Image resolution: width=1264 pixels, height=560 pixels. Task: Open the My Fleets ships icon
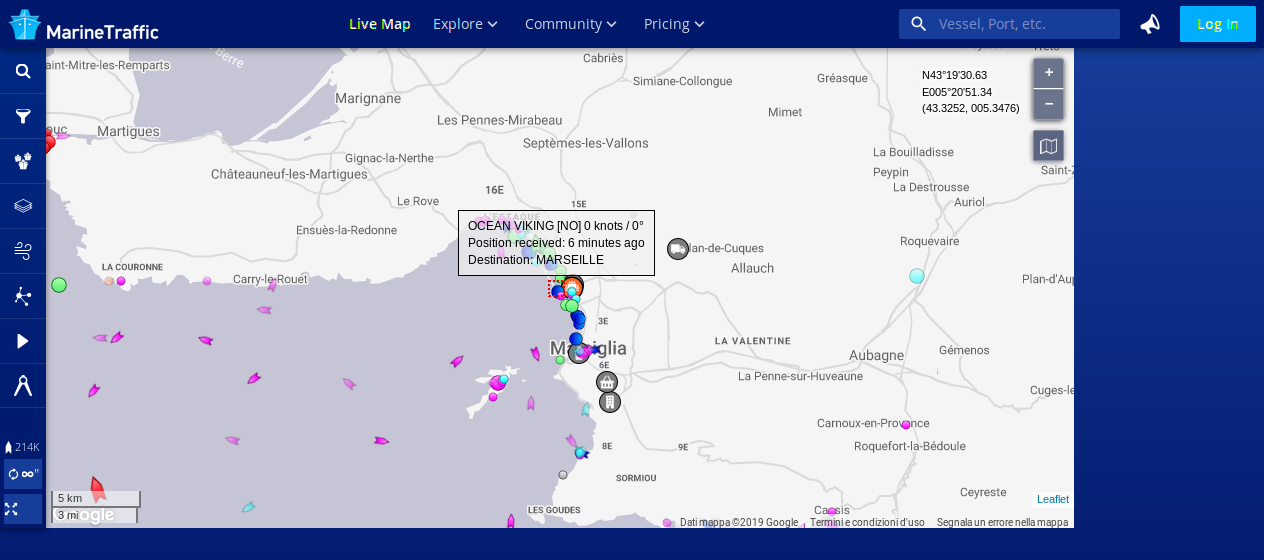click(x=23, y=161)
